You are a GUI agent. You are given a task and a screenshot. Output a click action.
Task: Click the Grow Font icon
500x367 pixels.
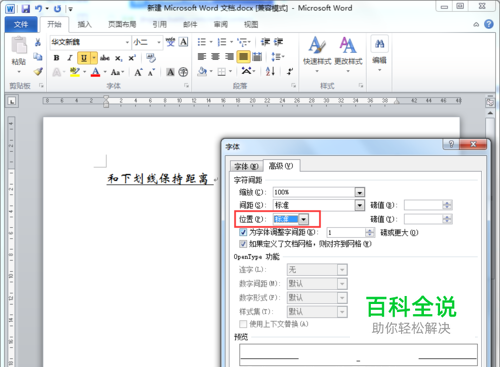tap(138, 72)
